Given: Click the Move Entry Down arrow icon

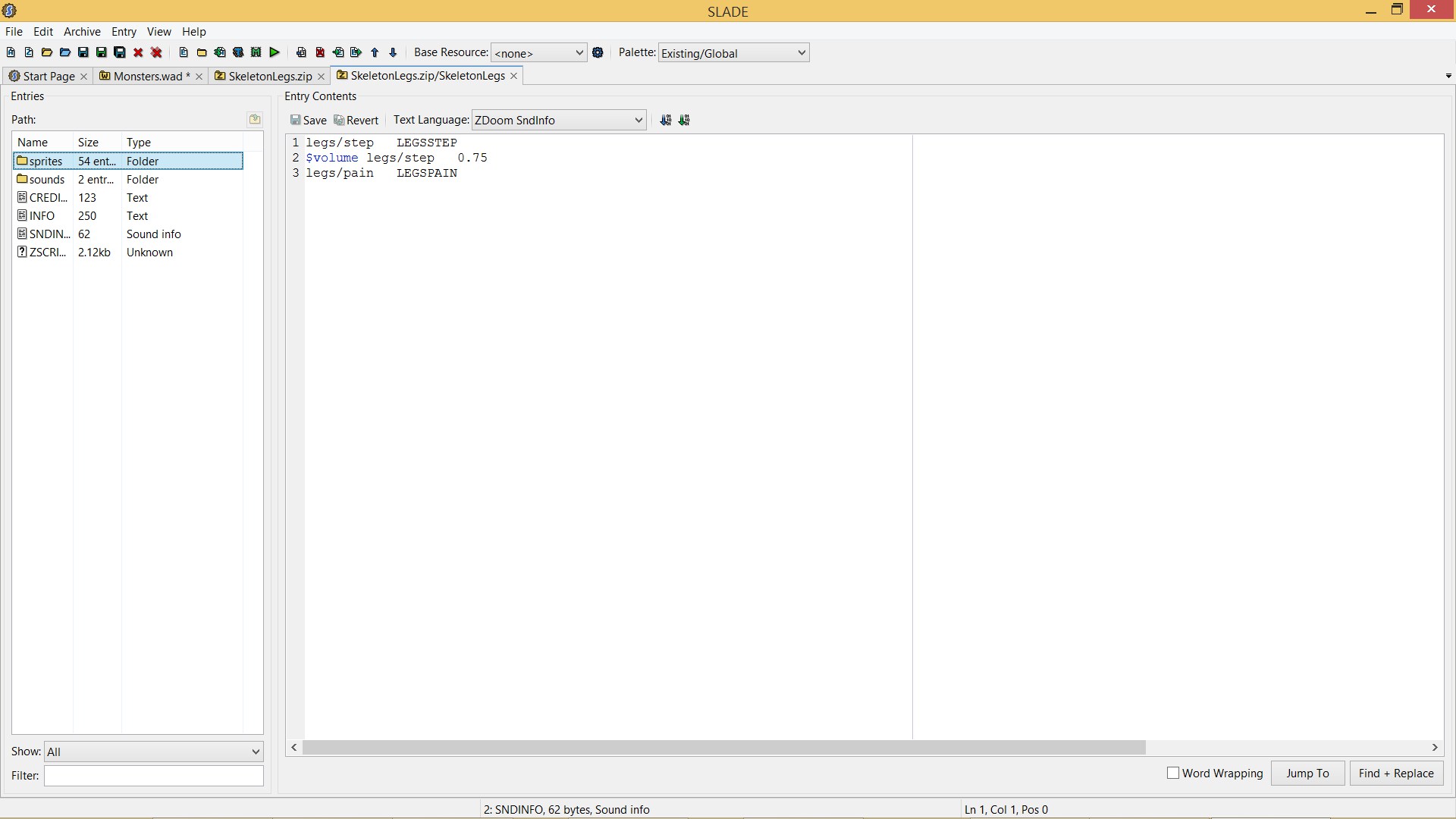Looking at the screenshot, I should click(393, 52).
